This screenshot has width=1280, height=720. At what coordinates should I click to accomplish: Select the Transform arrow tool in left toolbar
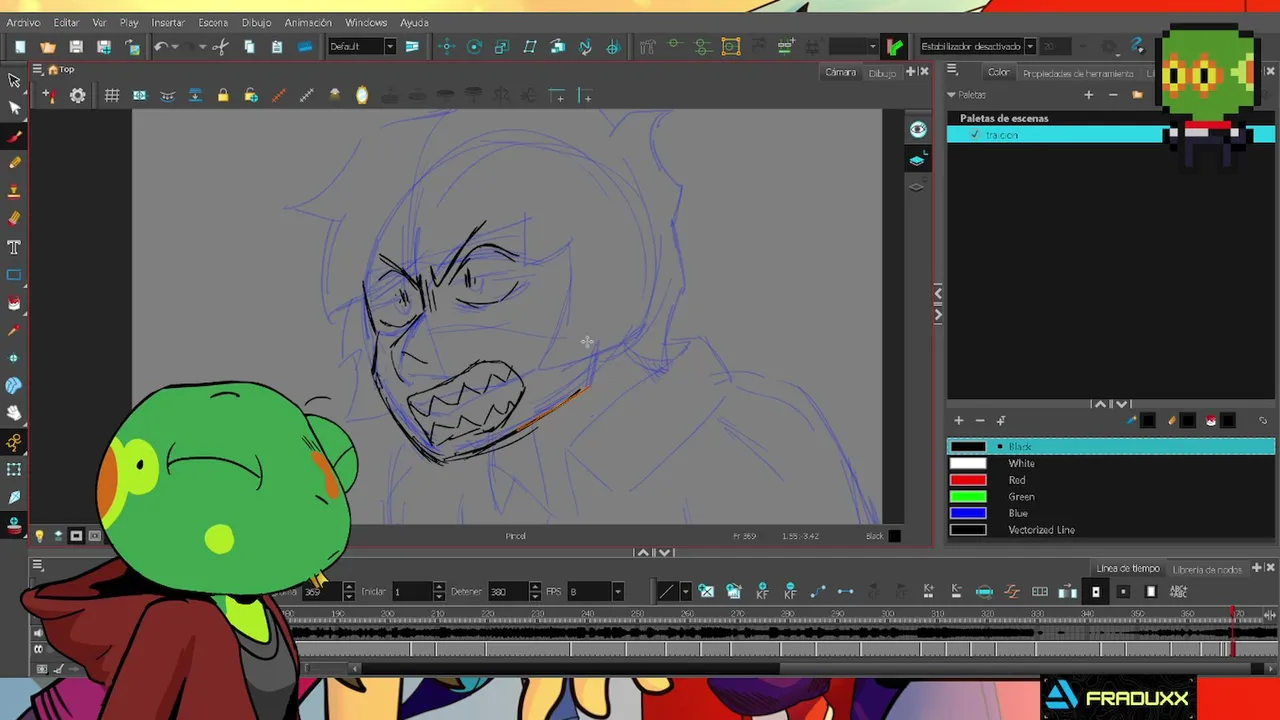(14, 80)
